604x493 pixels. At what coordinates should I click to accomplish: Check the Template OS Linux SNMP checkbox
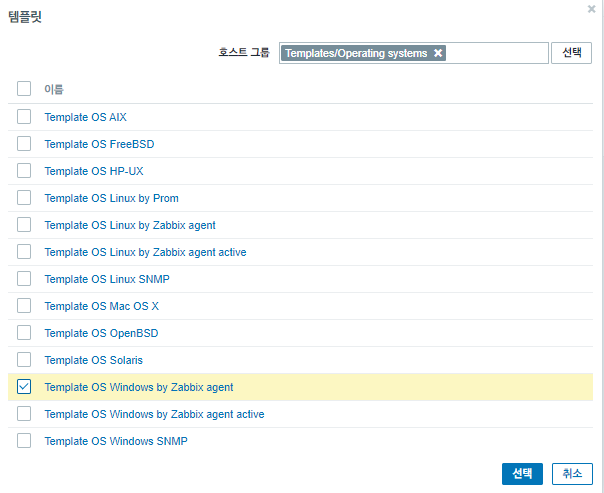(x=24, y=278)
